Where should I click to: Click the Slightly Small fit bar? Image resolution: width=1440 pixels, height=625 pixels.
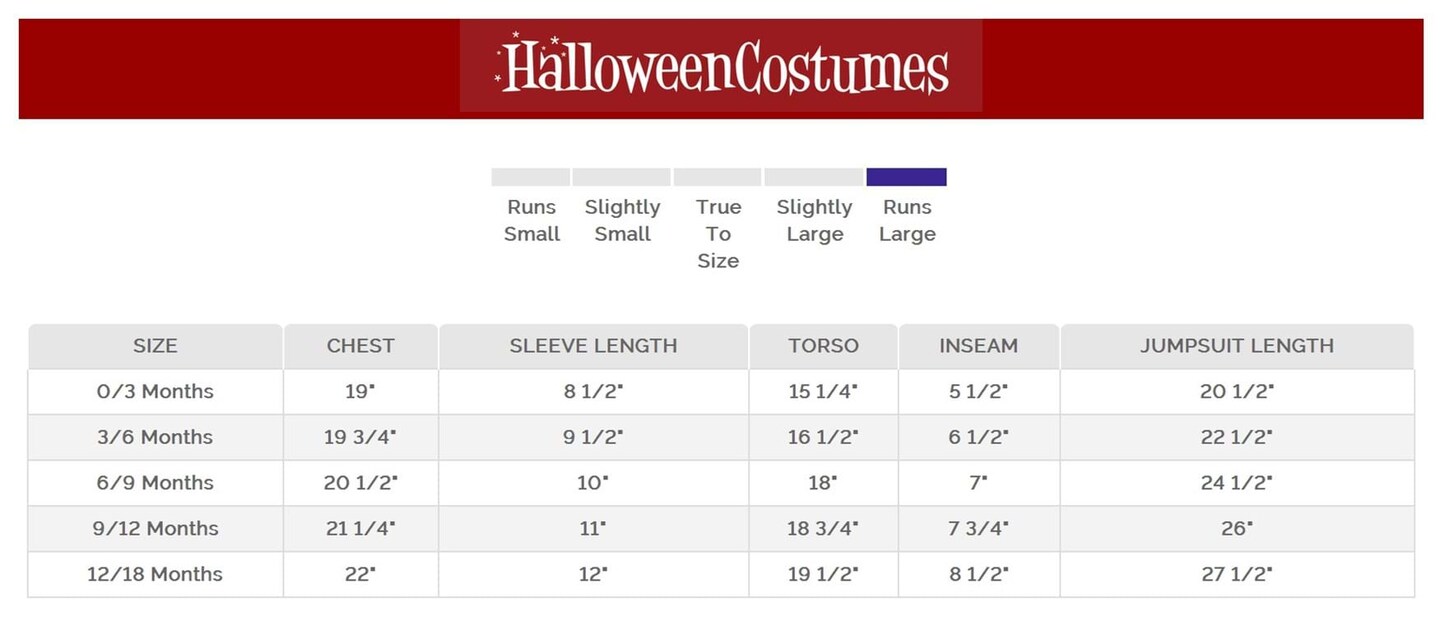click(x=621, y=177)
